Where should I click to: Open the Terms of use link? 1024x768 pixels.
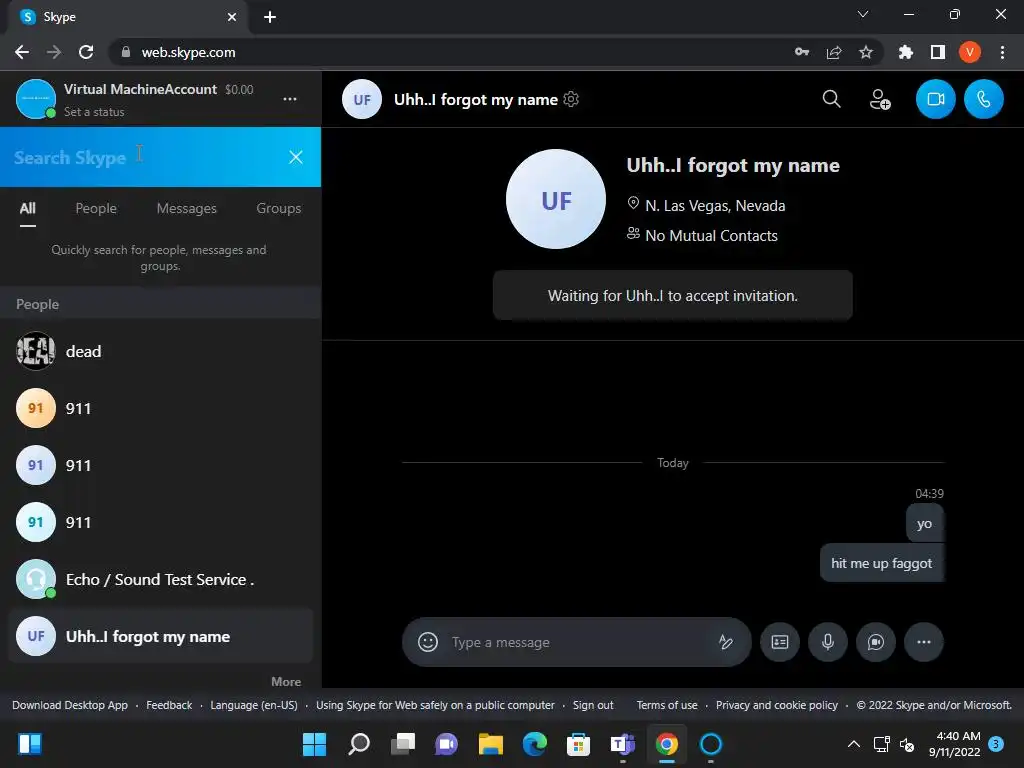pyautogui.click(x=667, y=705)
